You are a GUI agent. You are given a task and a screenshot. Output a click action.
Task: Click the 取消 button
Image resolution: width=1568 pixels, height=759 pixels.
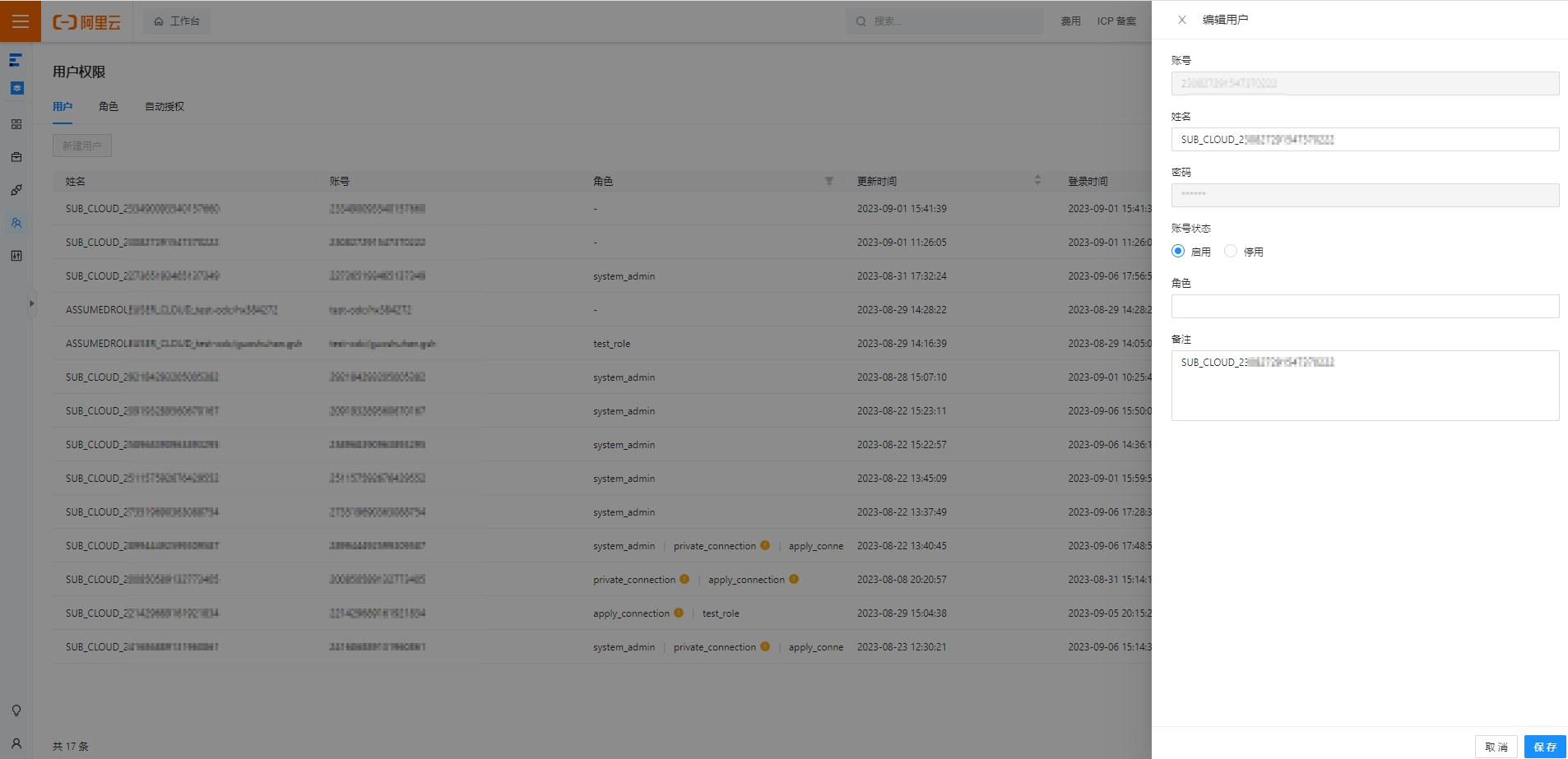[x=1496, y=747]
